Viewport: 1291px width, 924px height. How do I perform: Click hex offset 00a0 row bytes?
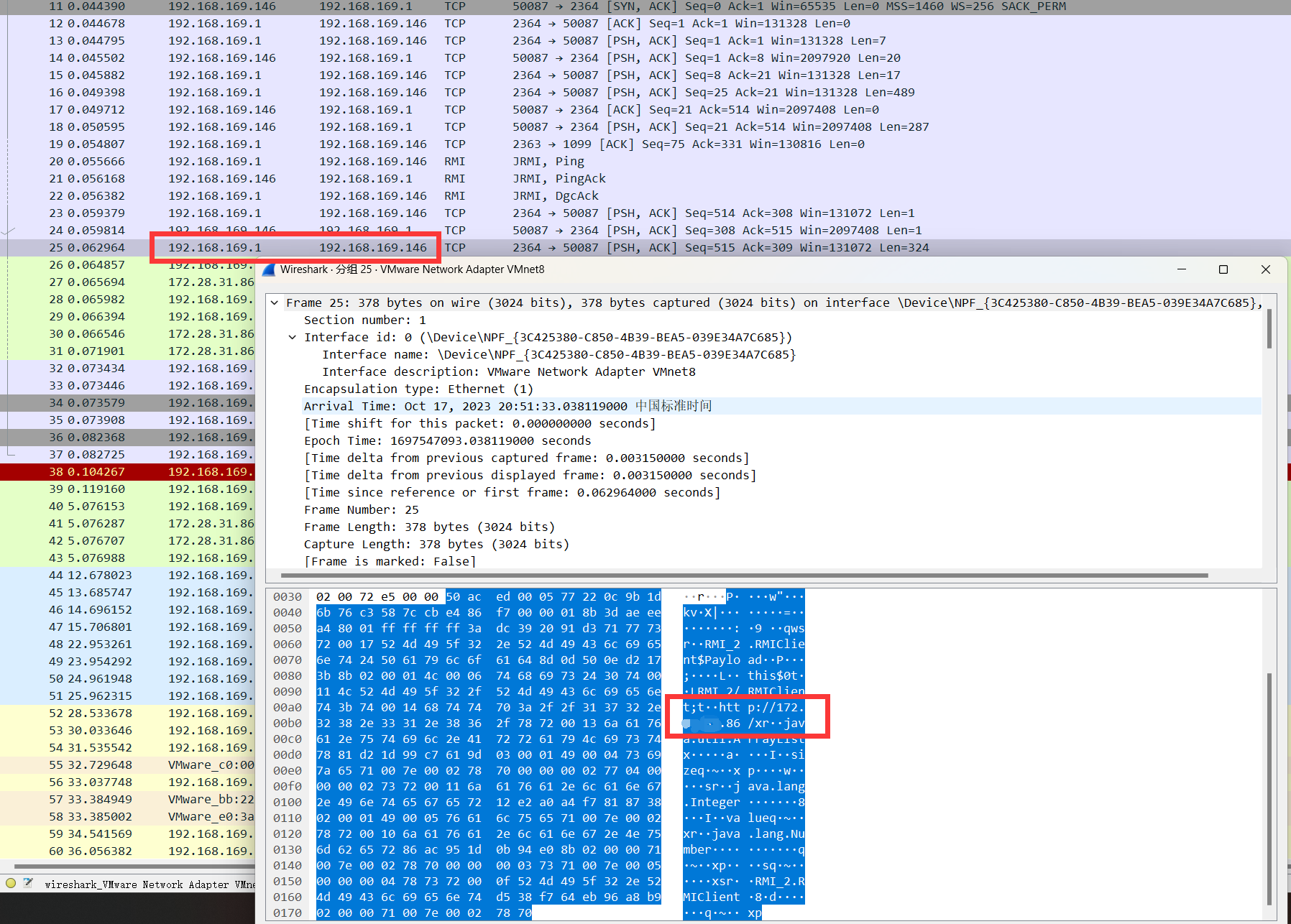(x=489, y=708)
